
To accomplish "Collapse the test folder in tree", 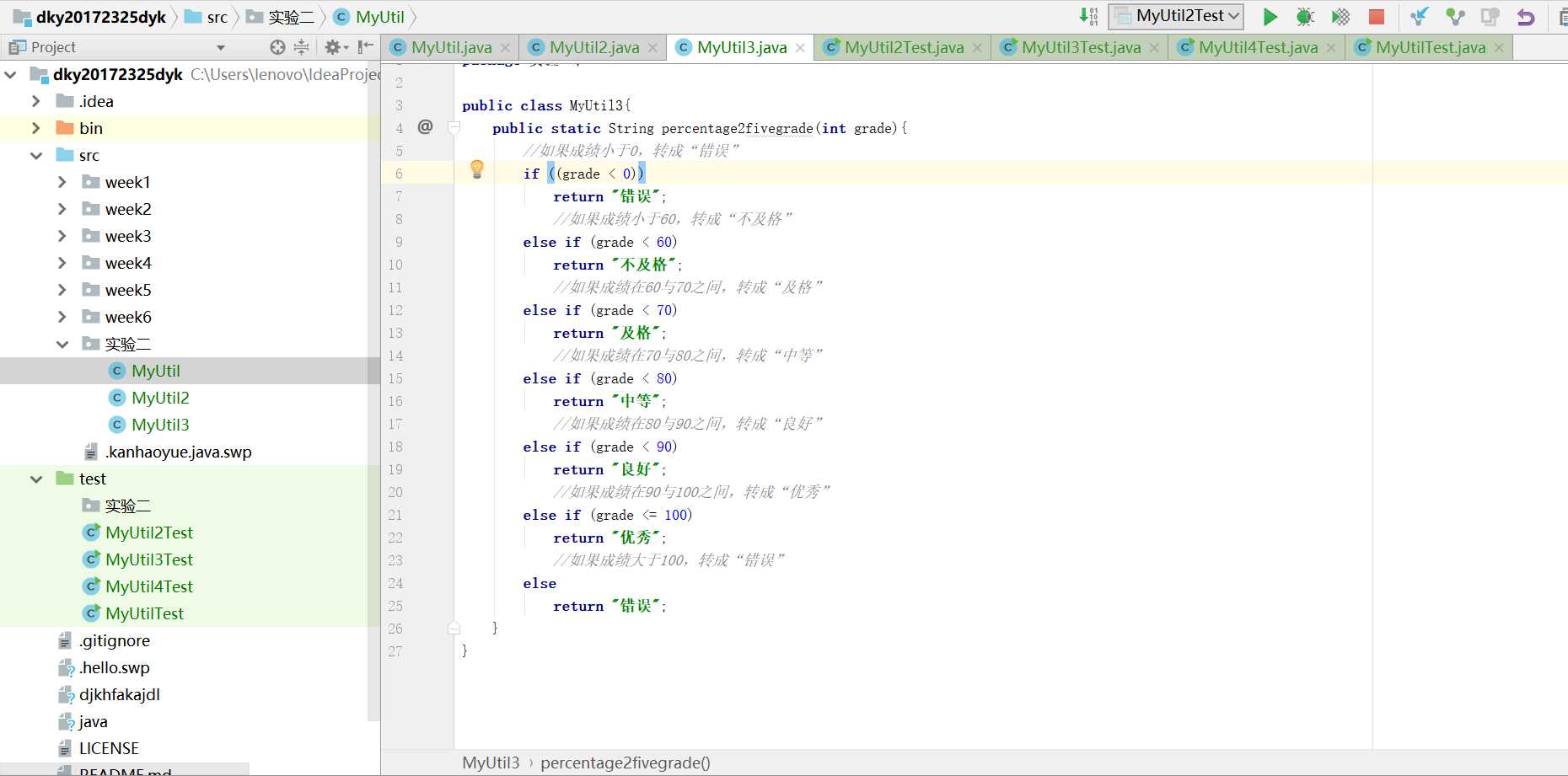I will pyautogui.click(x=36, y=479).
